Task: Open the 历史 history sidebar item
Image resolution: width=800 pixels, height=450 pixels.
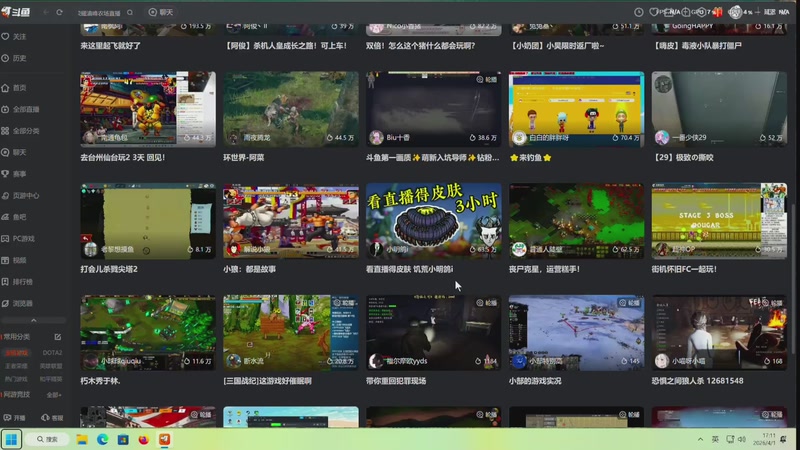Action: coord(14,58)
